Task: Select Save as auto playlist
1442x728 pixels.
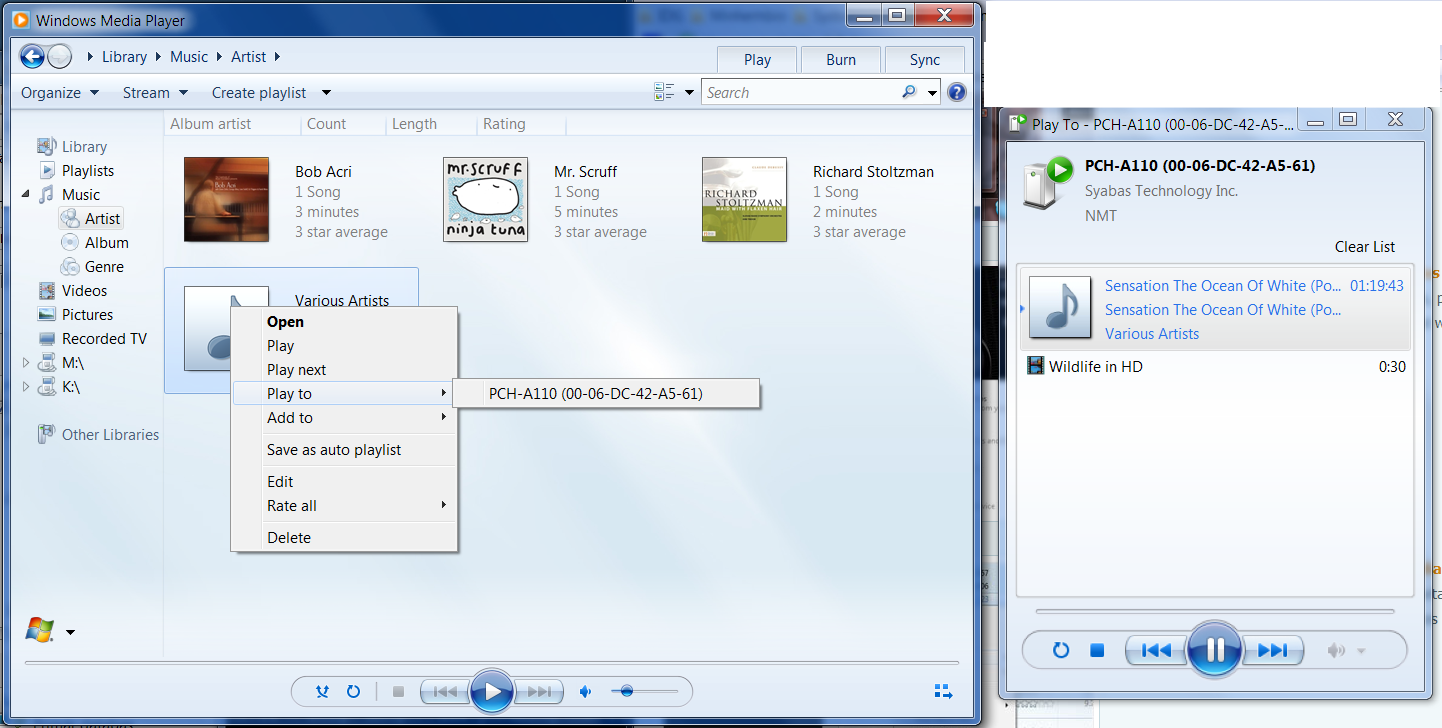Action: coord(344,450)
